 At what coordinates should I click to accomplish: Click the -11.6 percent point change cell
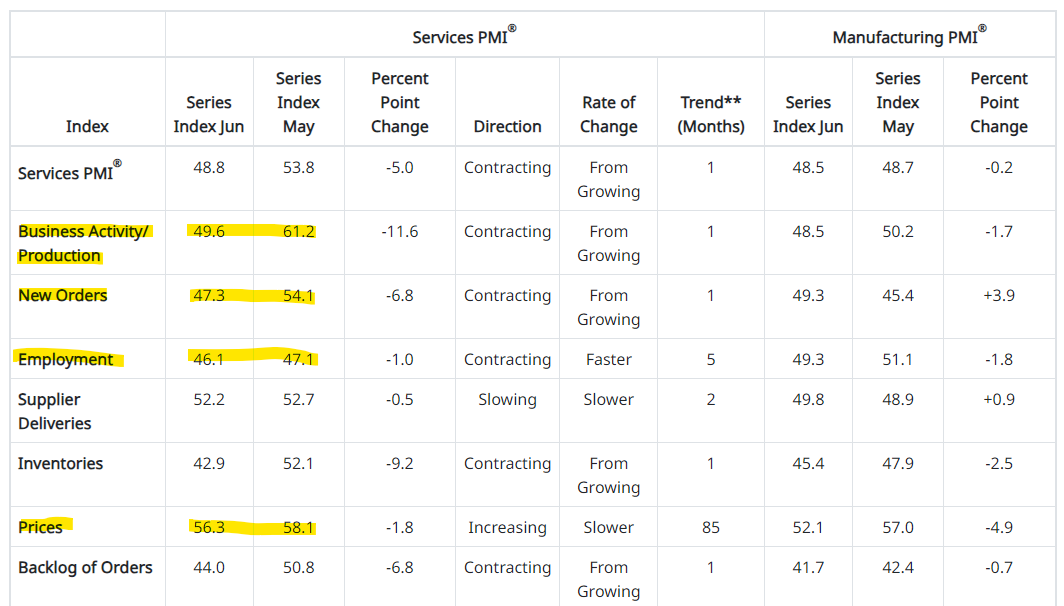(399, 231)
